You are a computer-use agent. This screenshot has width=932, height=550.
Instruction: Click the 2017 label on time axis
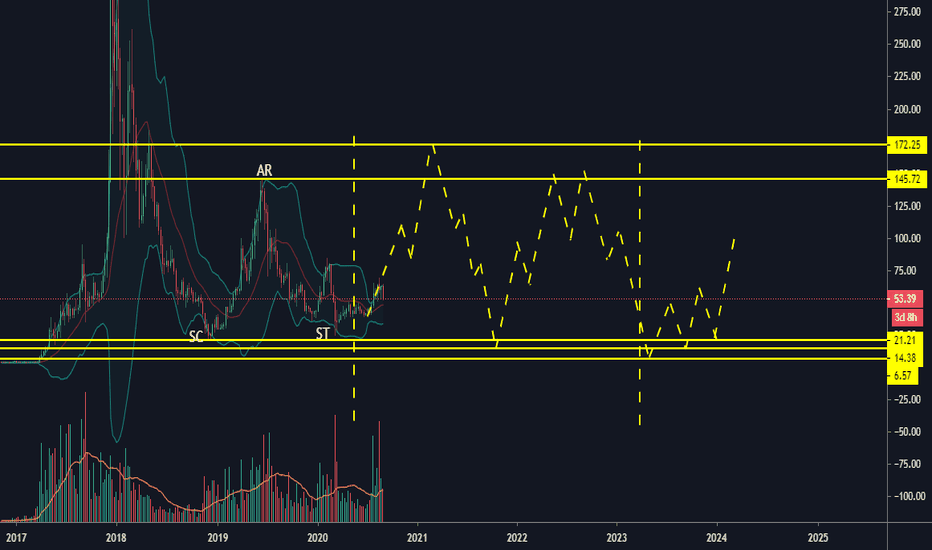(16, 538)
